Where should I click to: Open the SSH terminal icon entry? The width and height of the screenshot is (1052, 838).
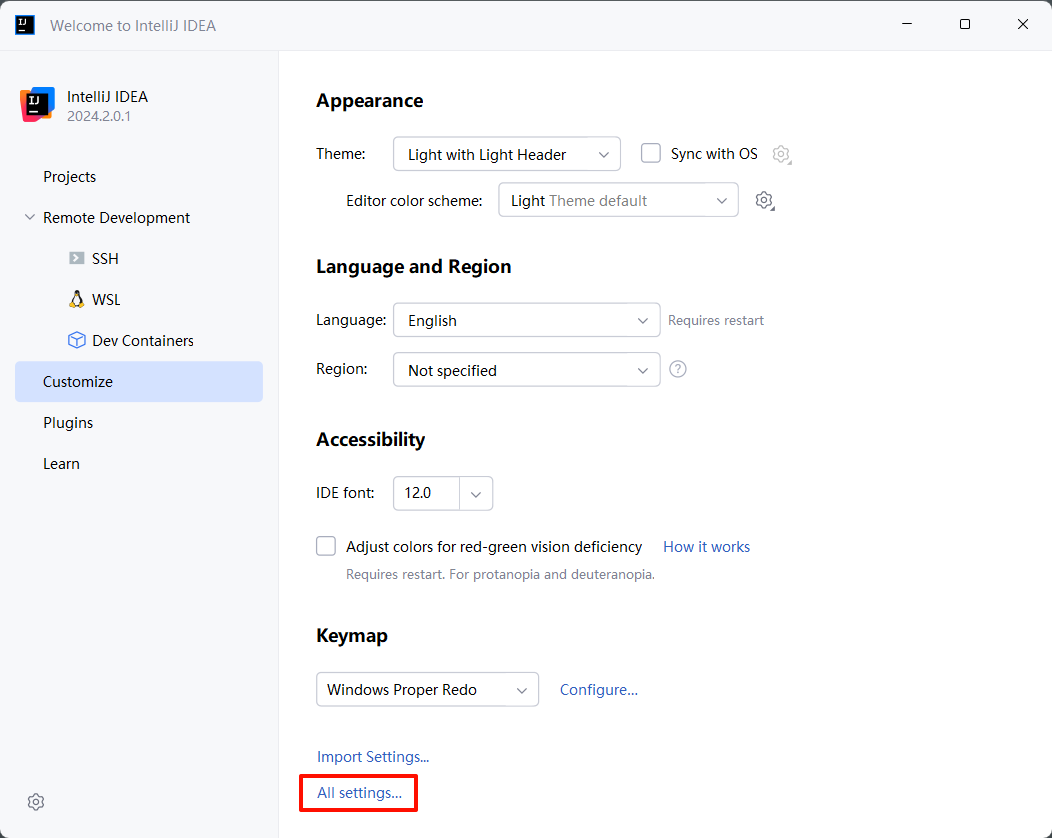coord(76,258)
